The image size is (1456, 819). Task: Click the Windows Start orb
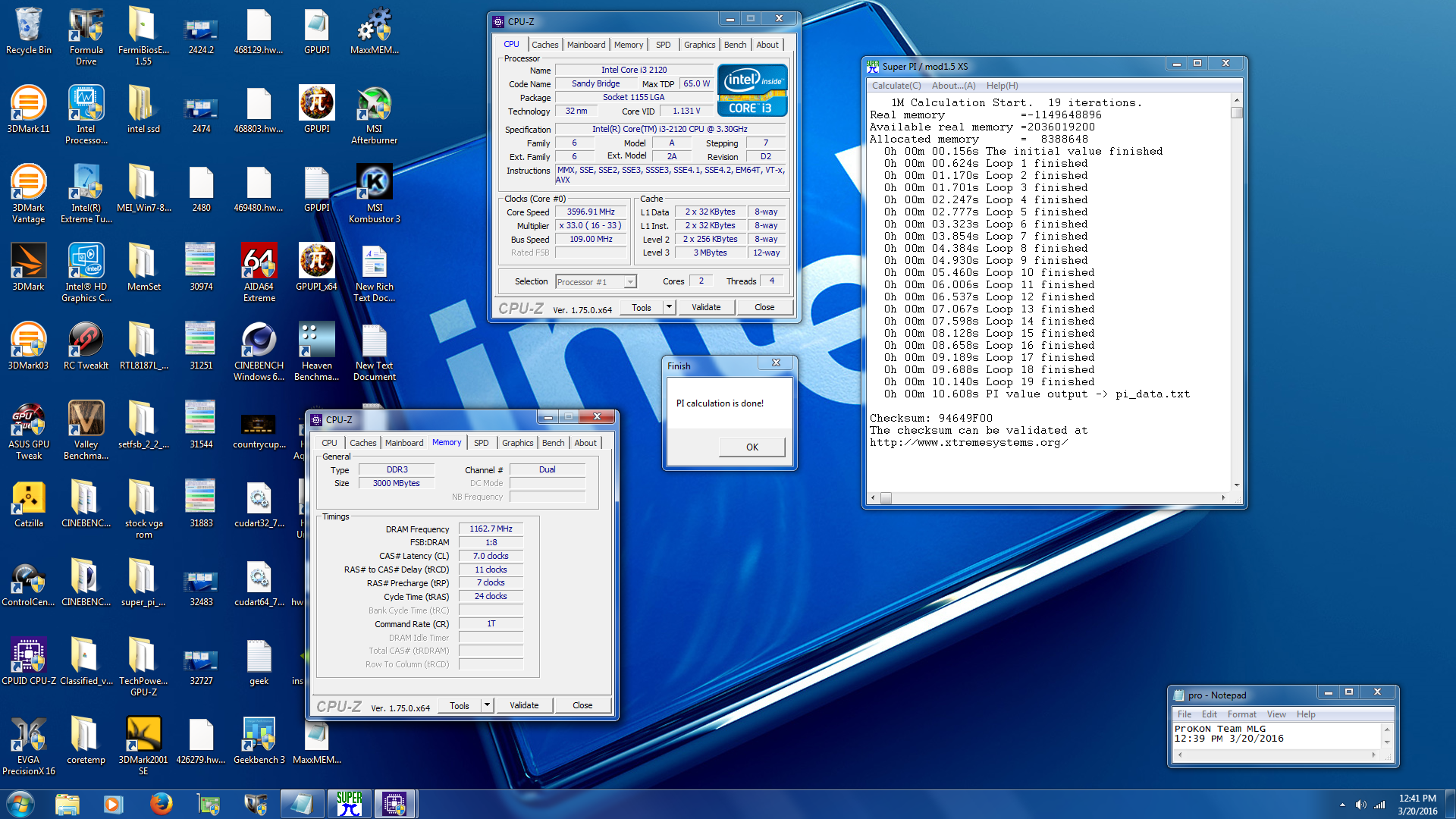[20, 804]
